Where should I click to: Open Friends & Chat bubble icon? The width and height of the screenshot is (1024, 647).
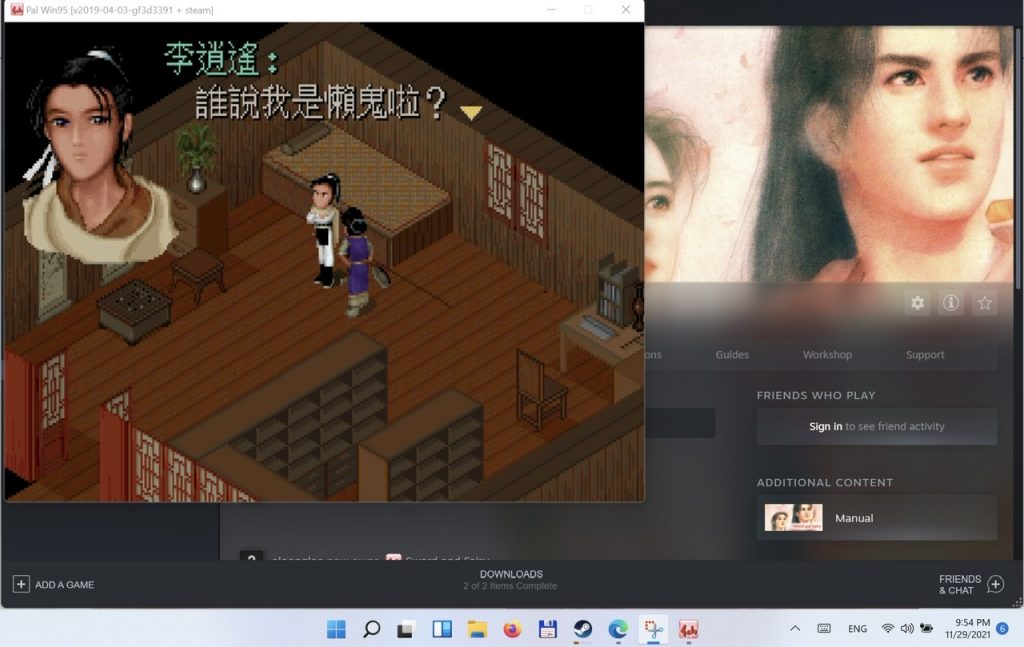996,584
